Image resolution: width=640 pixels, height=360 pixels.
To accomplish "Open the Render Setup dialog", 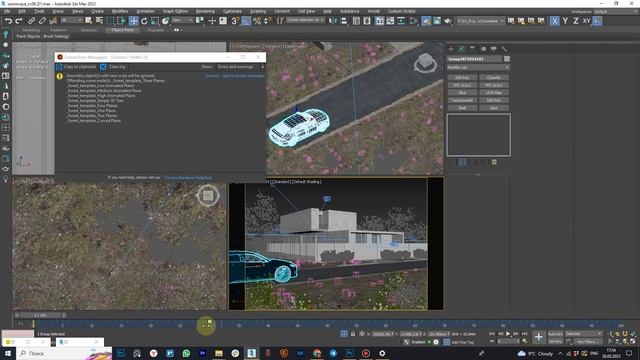I will pos(426,21).
